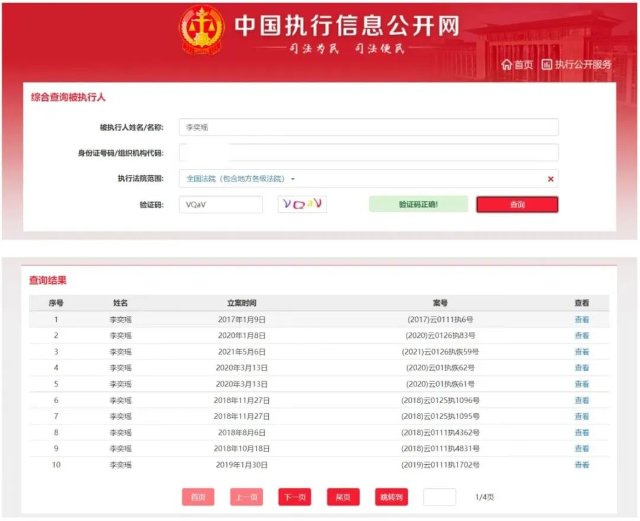
Task: Click the 验证码 text input box
Action: (x=213, y=204)
